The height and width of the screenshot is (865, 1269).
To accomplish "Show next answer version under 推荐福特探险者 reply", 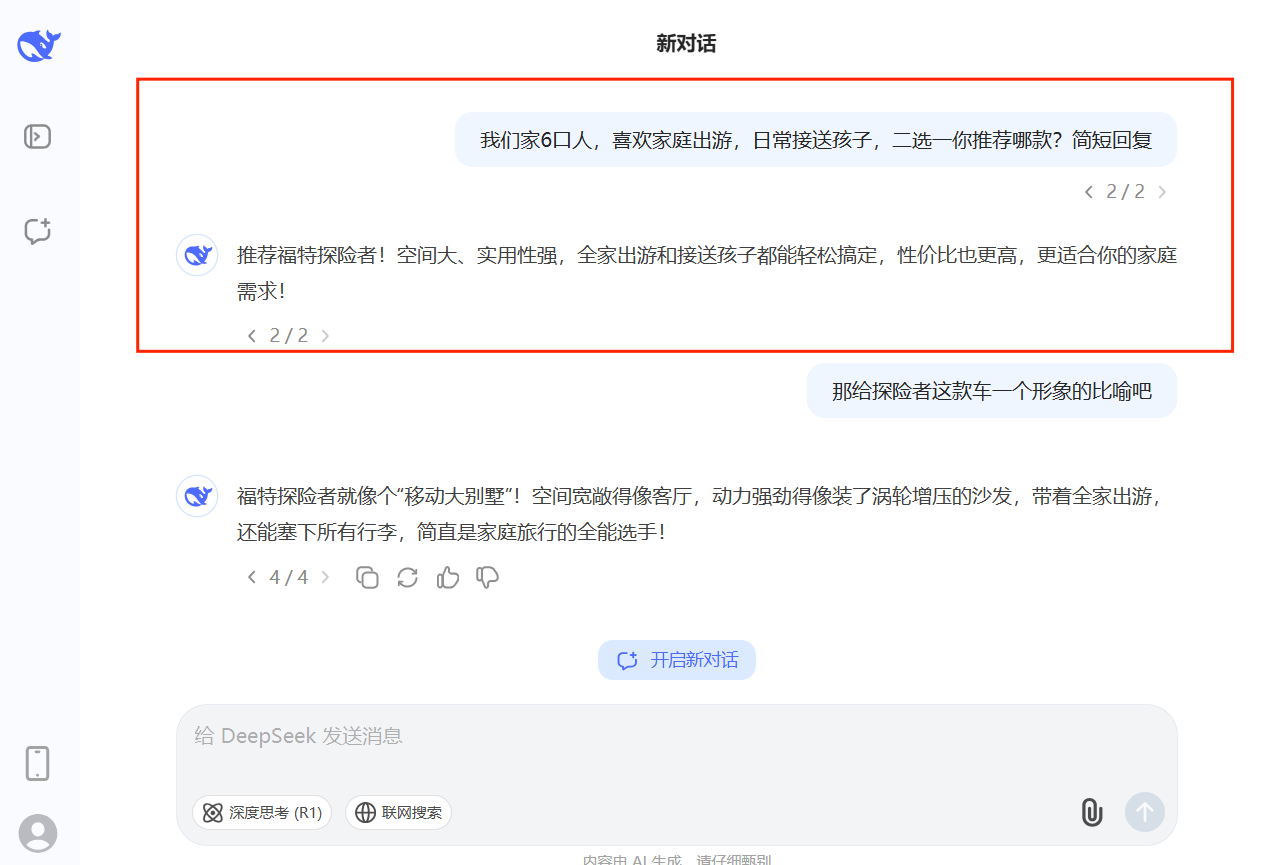I will (x=325, y=336).
